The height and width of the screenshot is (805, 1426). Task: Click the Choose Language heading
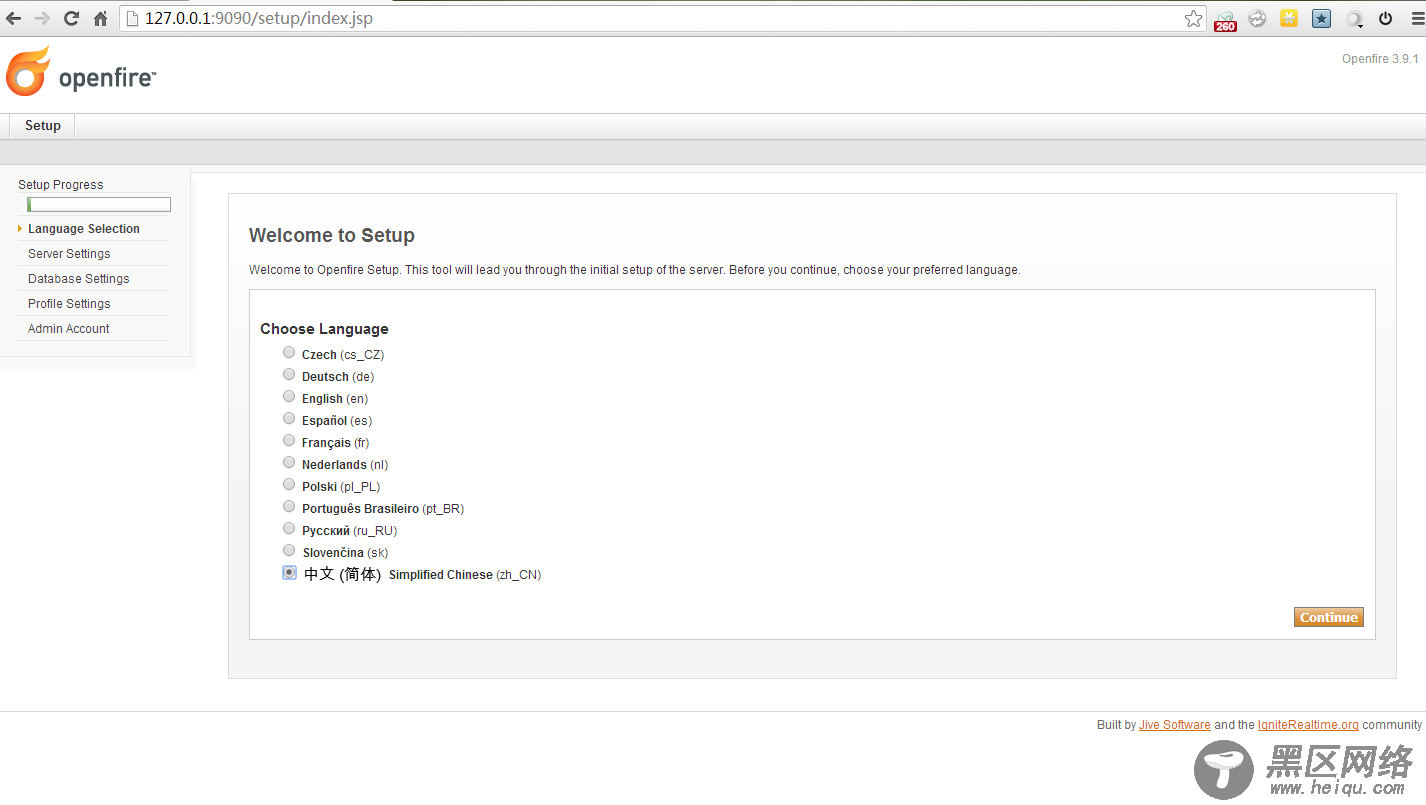(x=324, y=329)
